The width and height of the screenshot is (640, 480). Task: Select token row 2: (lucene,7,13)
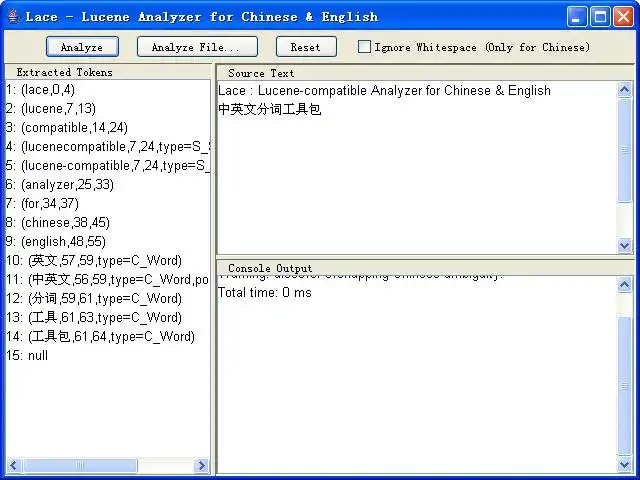click(108, 109)
